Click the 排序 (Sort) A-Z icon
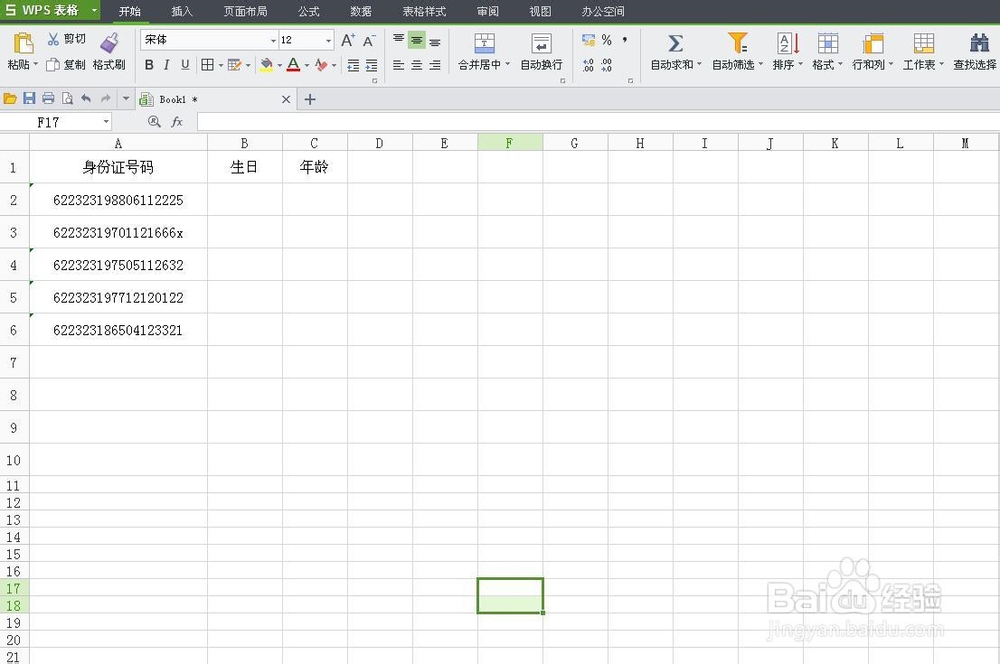 (786, 45)
